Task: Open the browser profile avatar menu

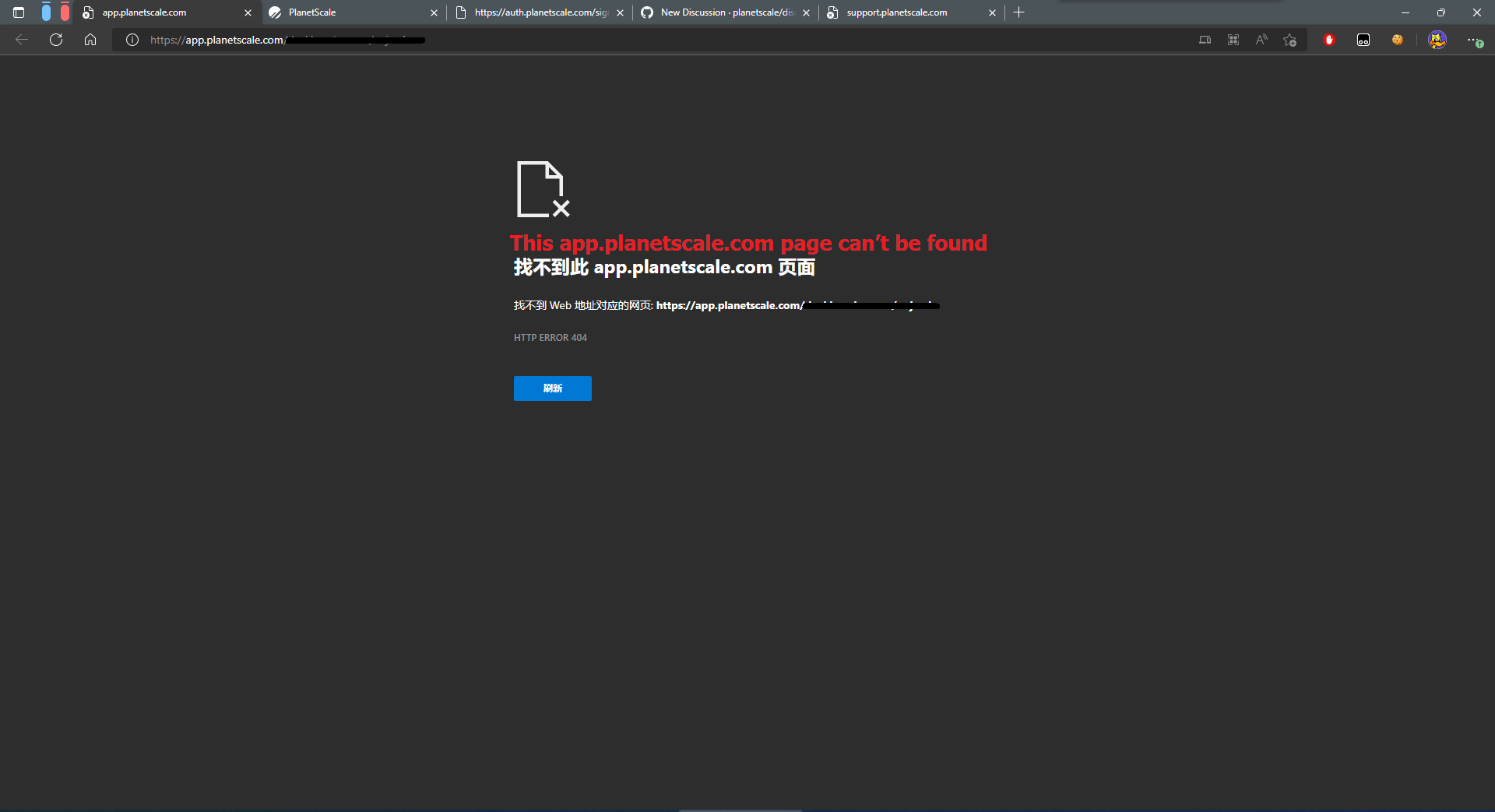Action: pos(1437,40)
